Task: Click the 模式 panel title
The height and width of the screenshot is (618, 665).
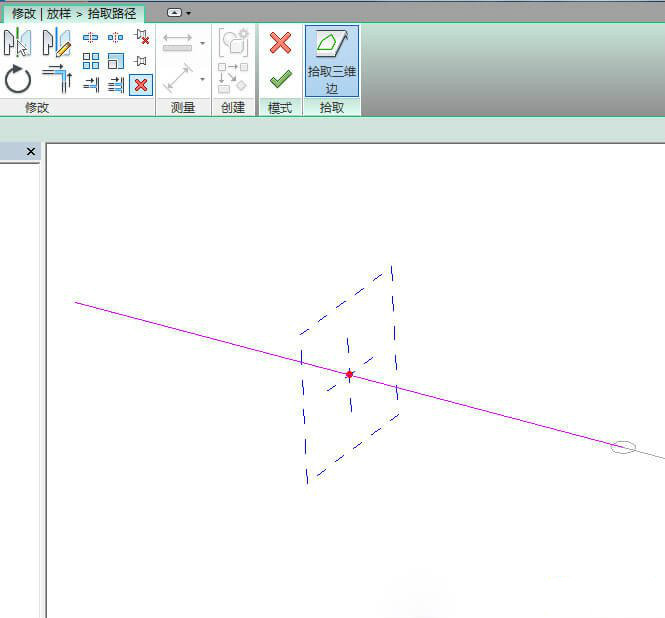Action: click(x=280, y=108)
